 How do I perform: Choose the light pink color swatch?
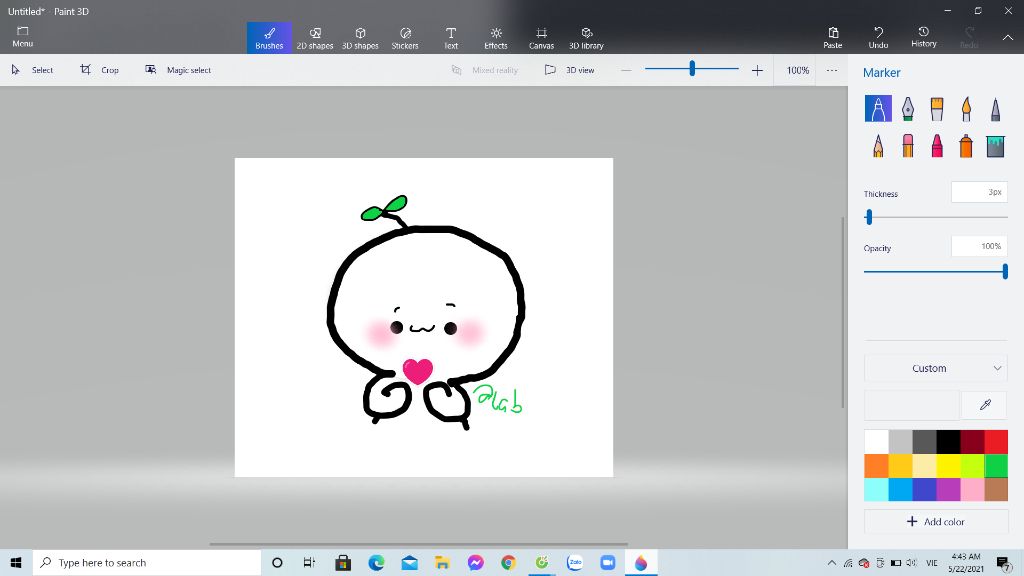tap(972, 489)
